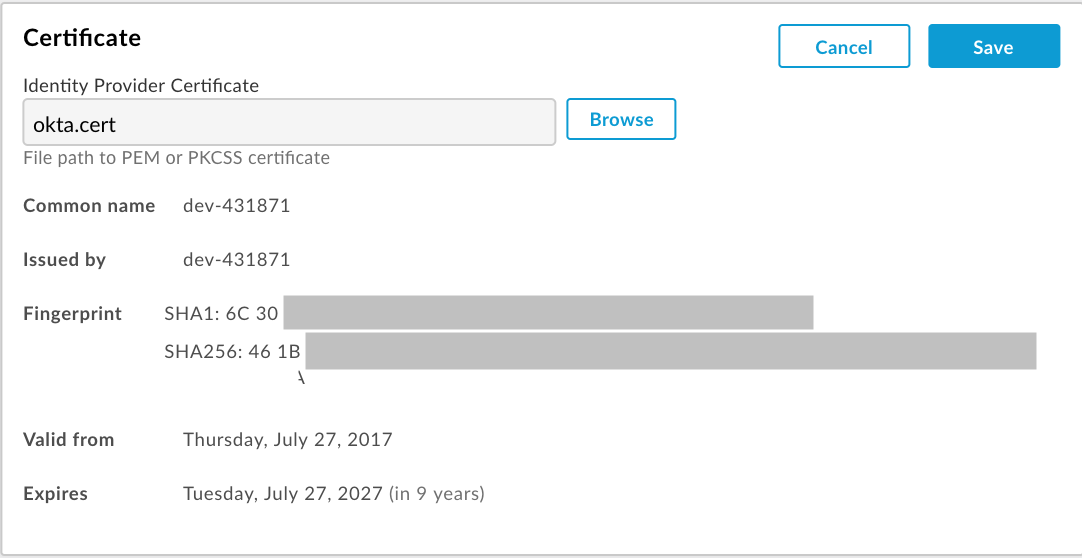The height and width of the screenshot is (558, 1082).
Task: Click the 'SHA1: 6C 30' text
Action: click(221, 314)
